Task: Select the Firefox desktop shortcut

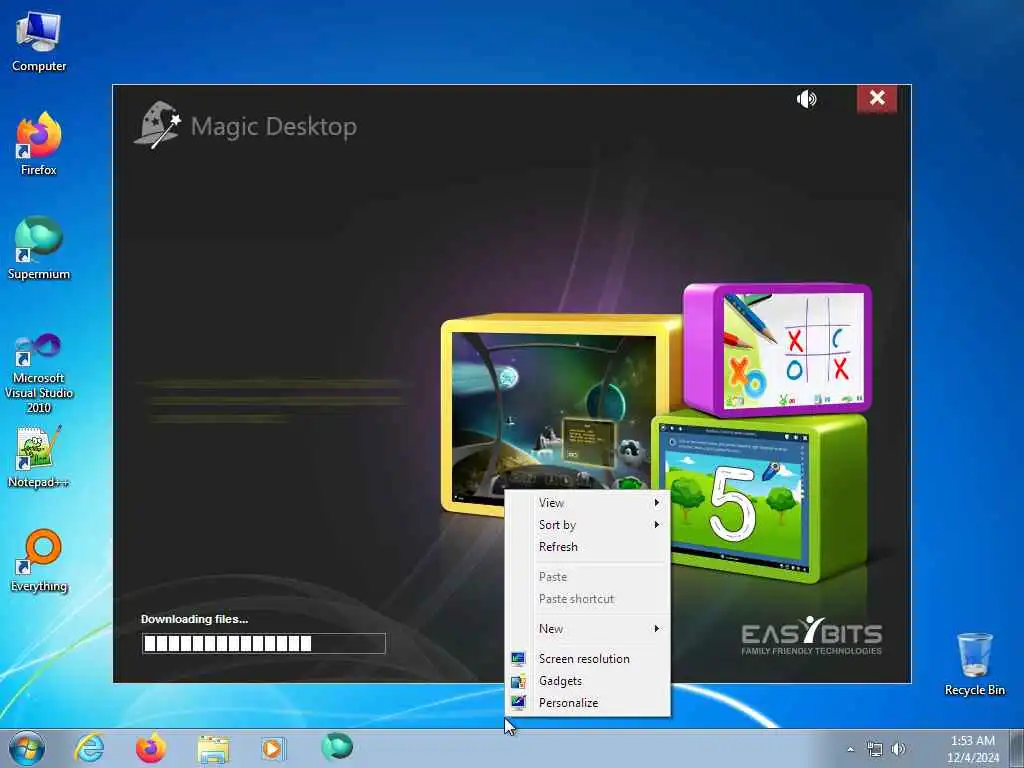Action: click(39, 144)
